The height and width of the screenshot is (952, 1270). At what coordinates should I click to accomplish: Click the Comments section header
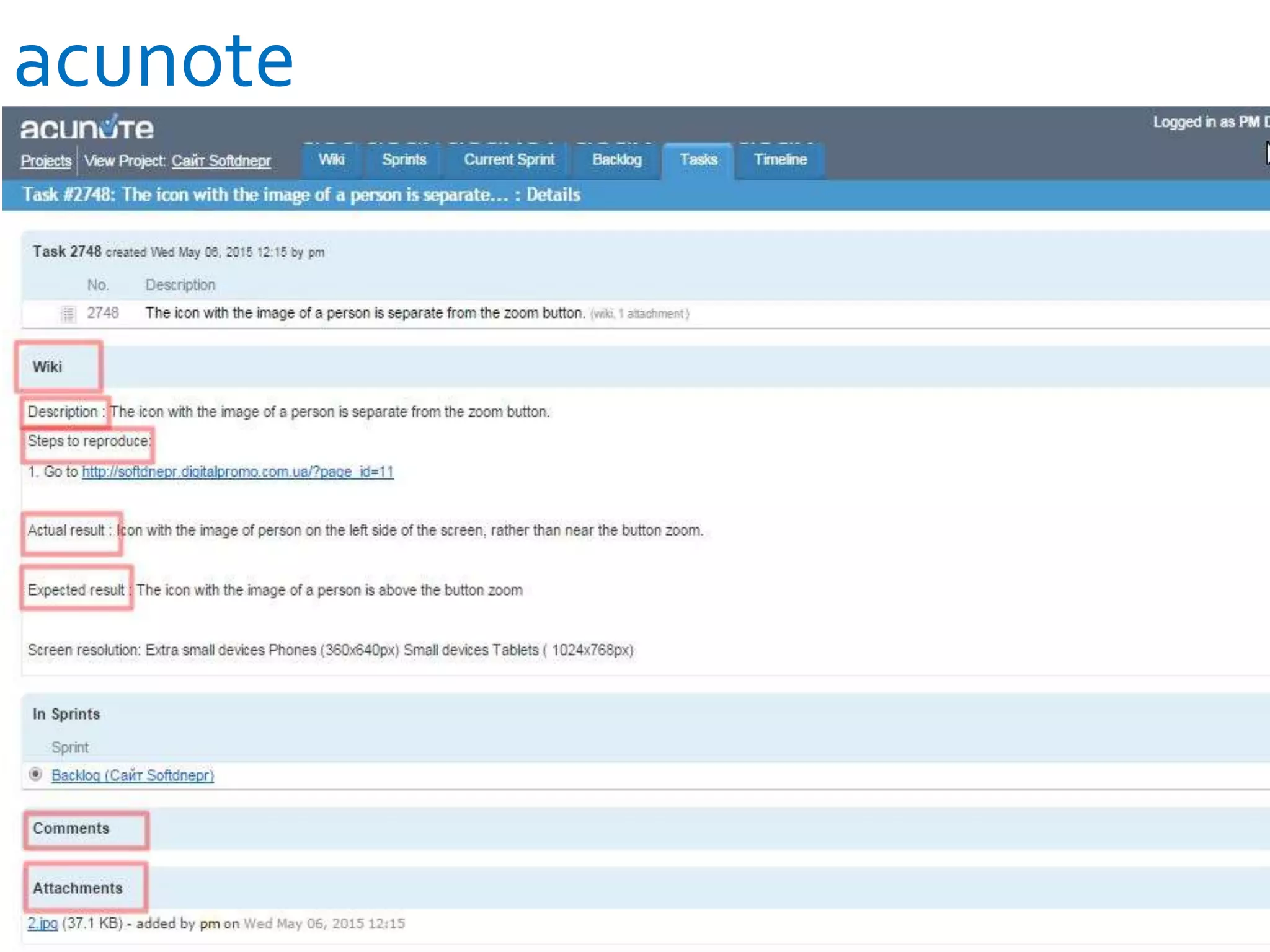point(71,829)
